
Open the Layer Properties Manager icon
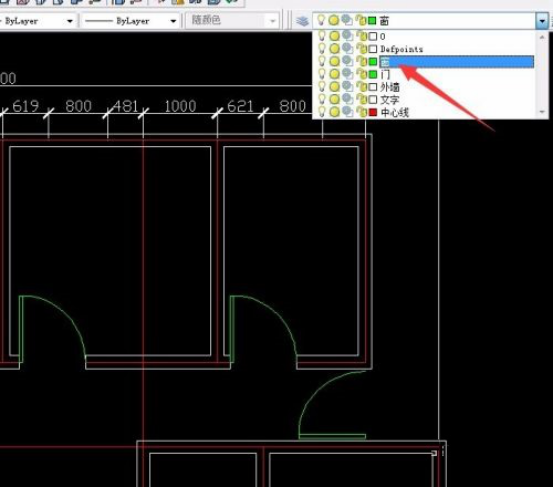[x=302, y=21]
